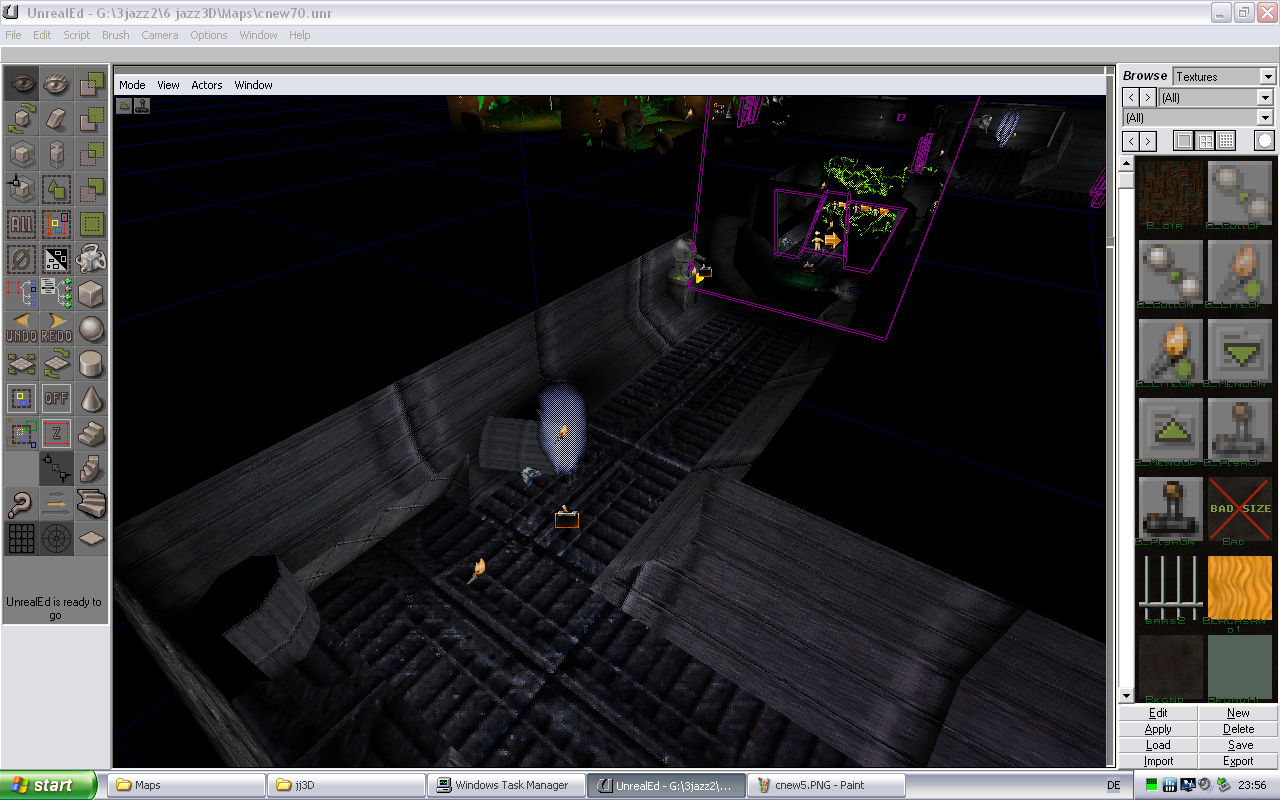Click the Z in red dashed box tool
The image size is (1280, 801).
pyautogui.click(x=56, y=434)
